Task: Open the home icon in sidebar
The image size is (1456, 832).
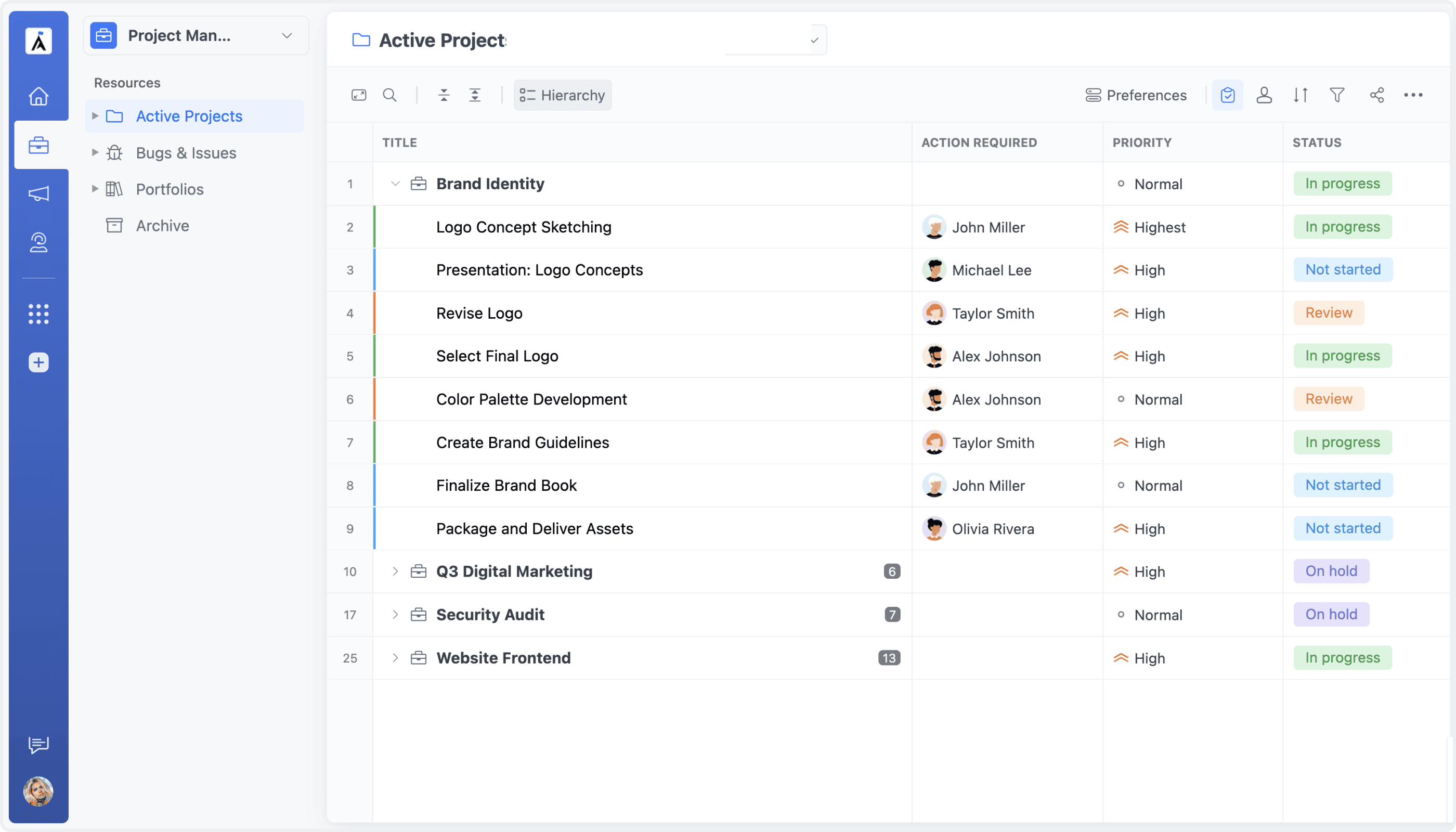Action: click(38, 96)
